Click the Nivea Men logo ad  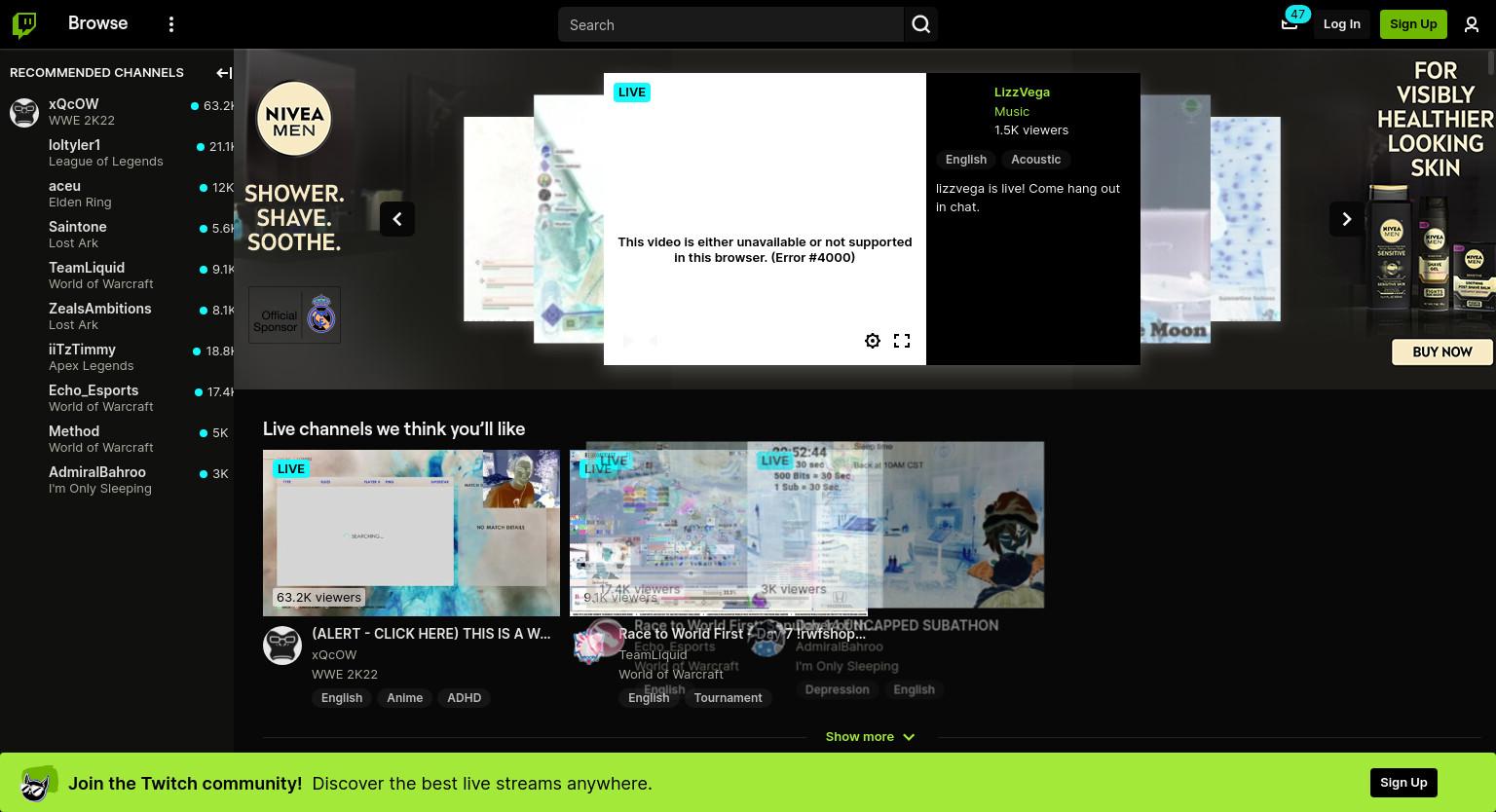294,119
